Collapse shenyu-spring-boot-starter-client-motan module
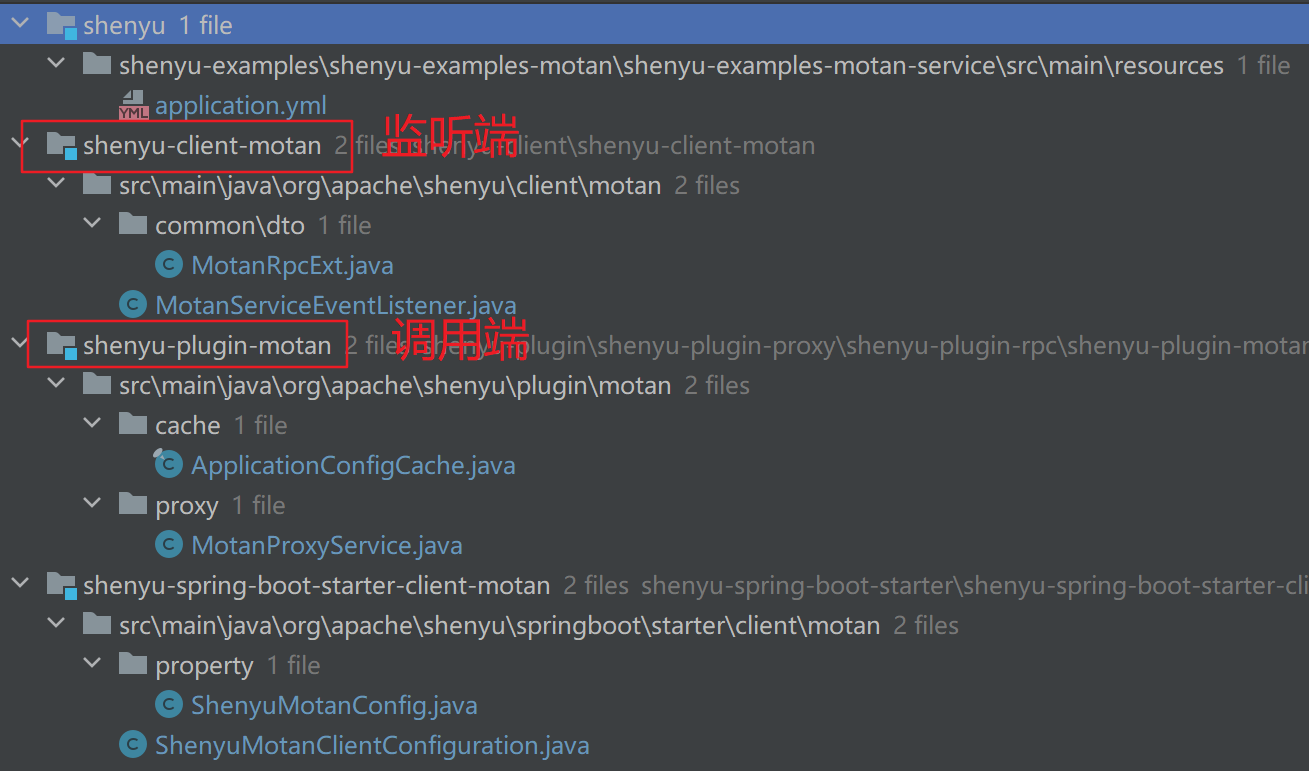1309x771 pixels. 19,585
